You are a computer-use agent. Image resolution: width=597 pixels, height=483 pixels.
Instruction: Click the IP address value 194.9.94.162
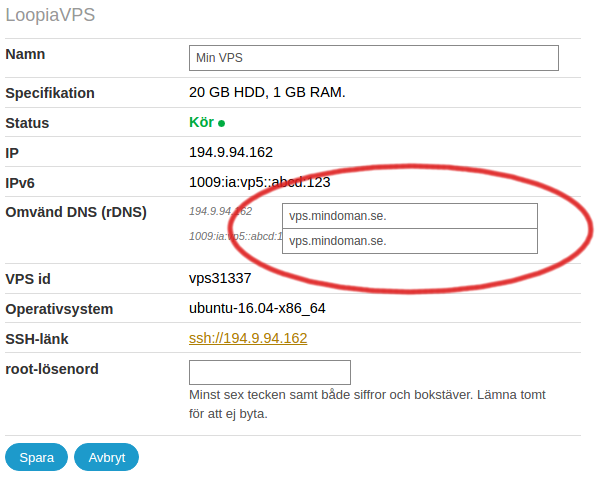click(x=231, y=152)
